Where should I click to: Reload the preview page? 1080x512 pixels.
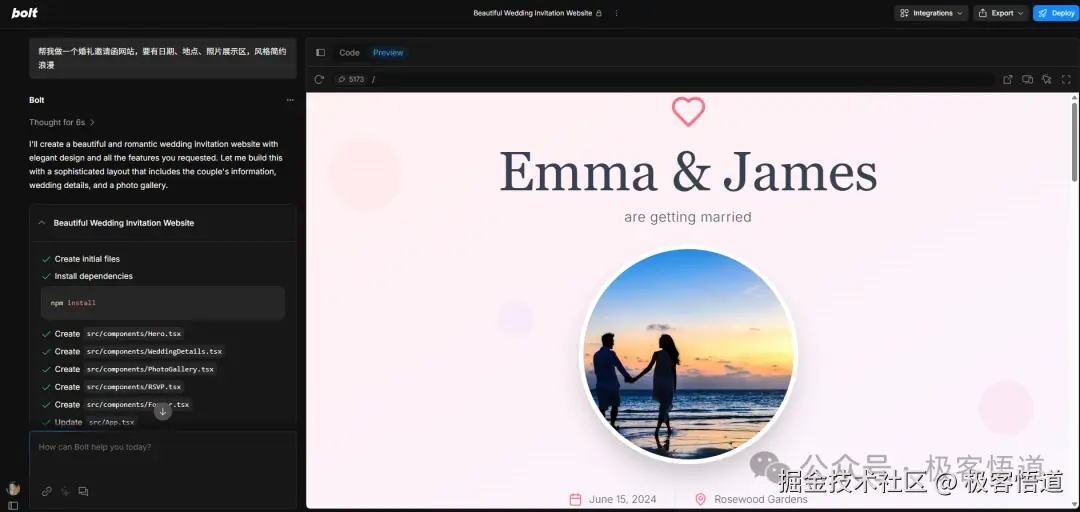point(319,79)
